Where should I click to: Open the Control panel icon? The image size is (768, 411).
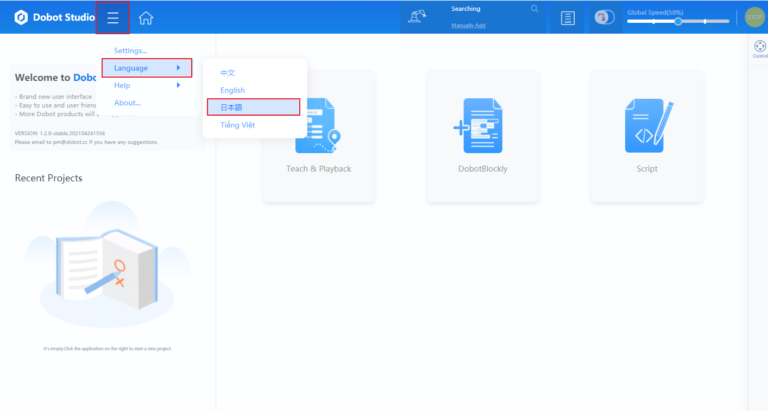pos(759,47)
